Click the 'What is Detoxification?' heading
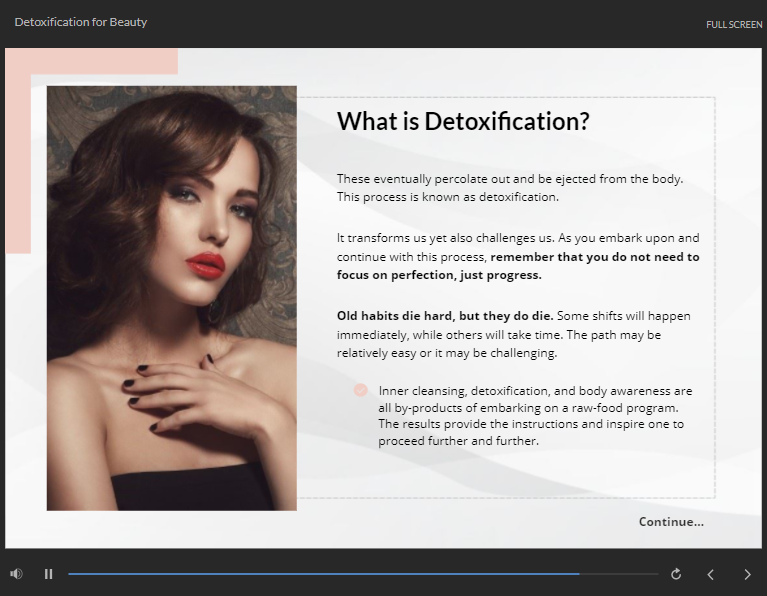Screen dimensions: 767x596 tap(463, 122)
